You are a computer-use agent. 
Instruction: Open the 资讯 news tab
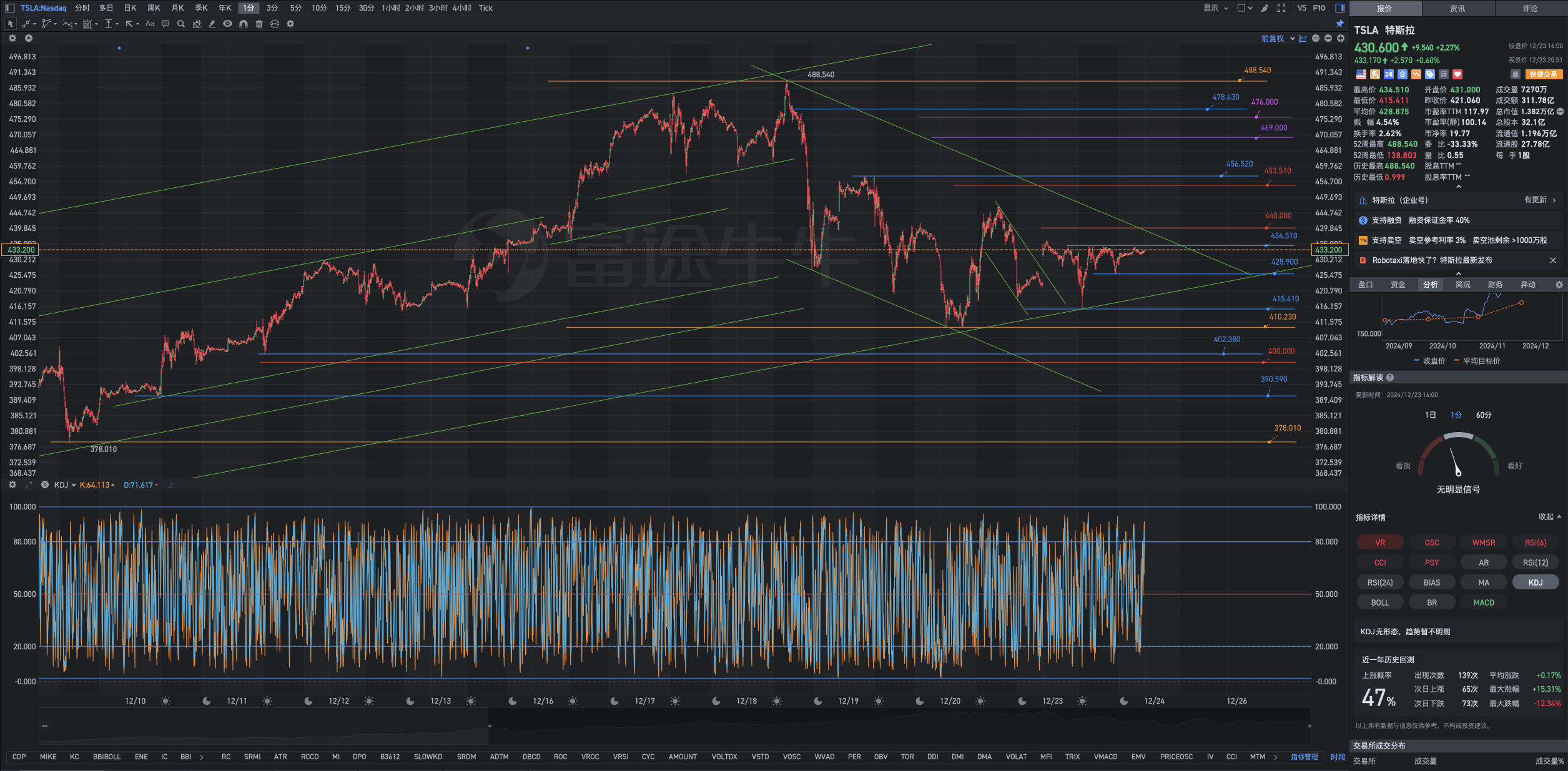[x=1457, y=8]
